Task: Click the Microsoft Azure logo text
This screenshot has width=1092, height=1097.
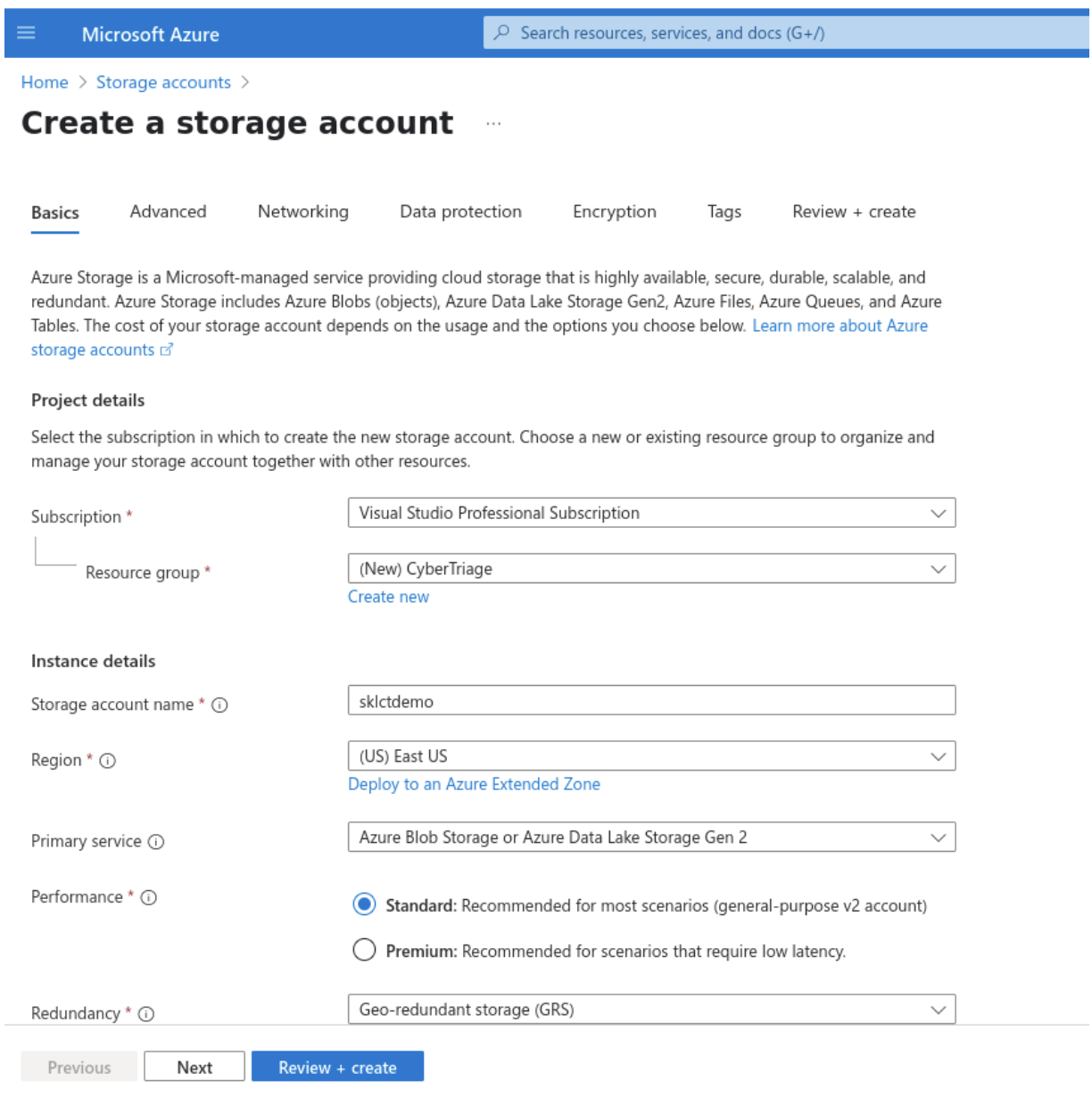Action: click(x=151, y=34)
